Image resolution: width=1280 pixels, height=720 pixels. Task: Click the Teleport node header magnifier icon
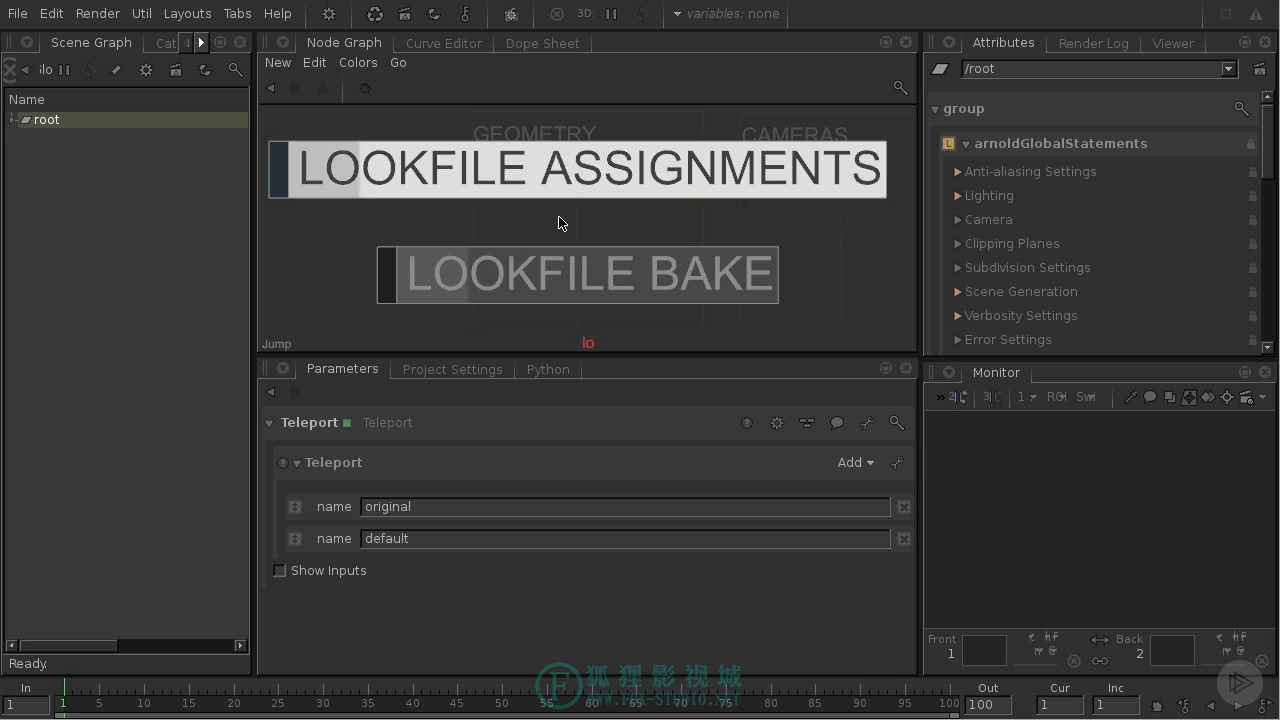coord(897,423)
